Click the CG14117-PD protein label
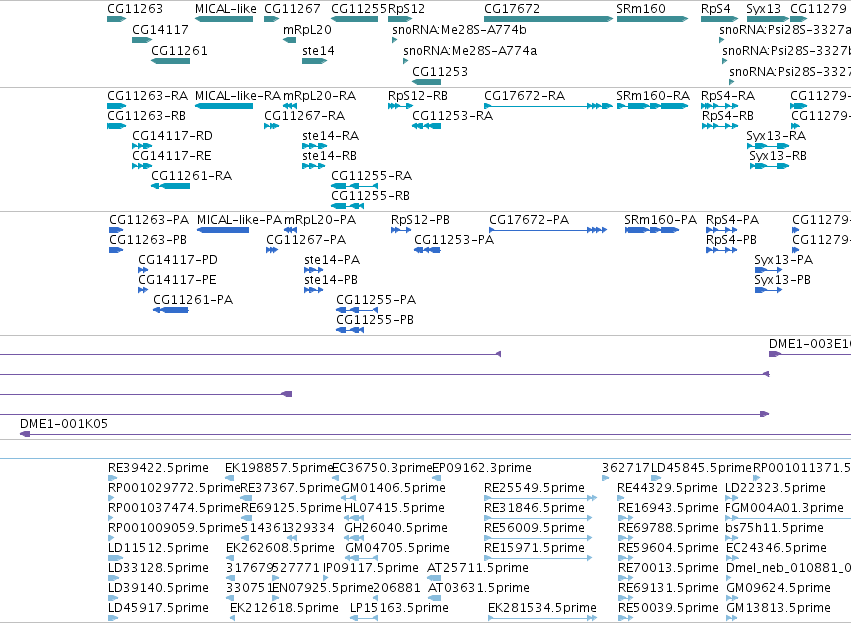The image size is (851, 623). (178, 260)
